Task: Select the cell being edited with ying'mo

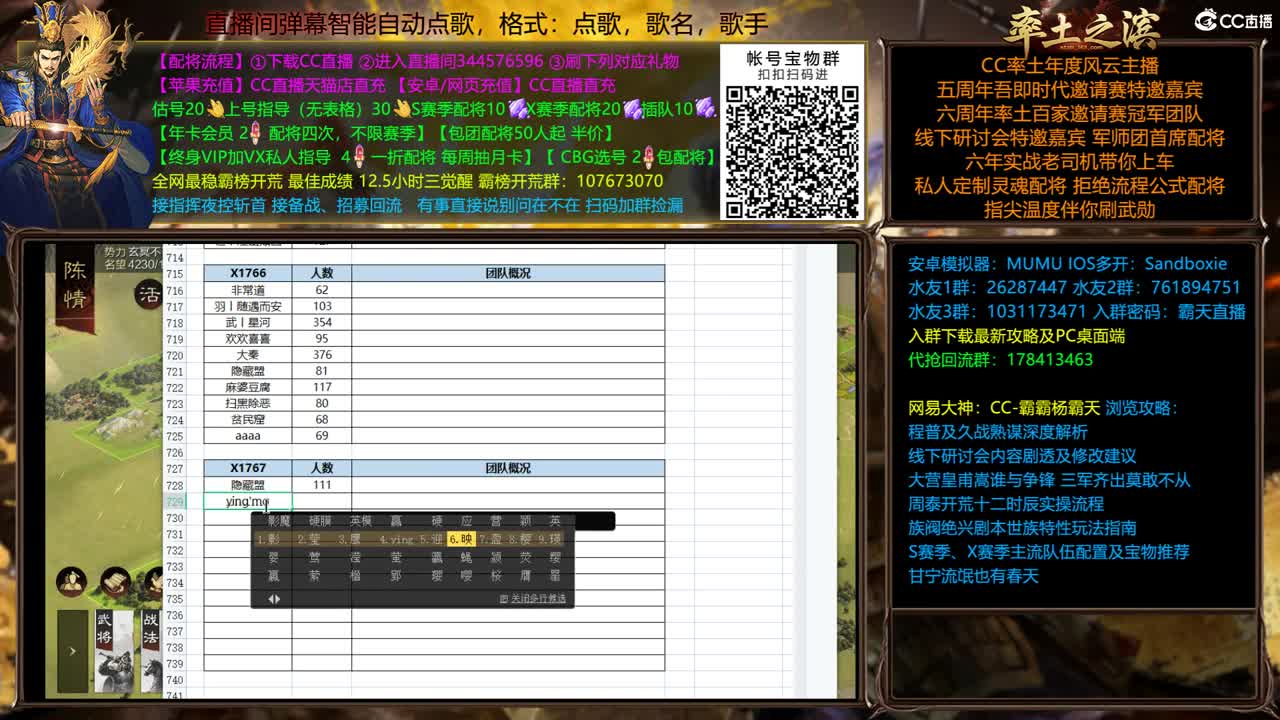Action: pos(248,501)
